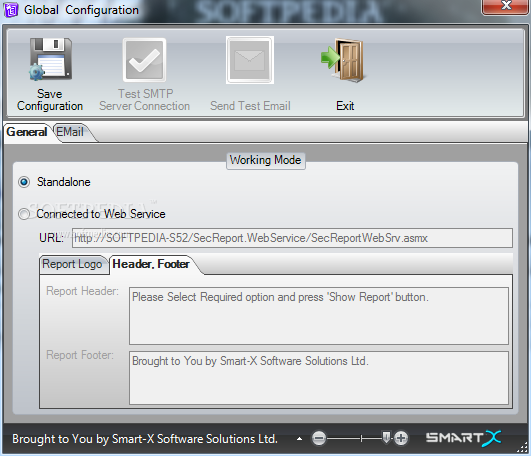
Task: Click the Web Service URL field
Action: coord(292,238)
